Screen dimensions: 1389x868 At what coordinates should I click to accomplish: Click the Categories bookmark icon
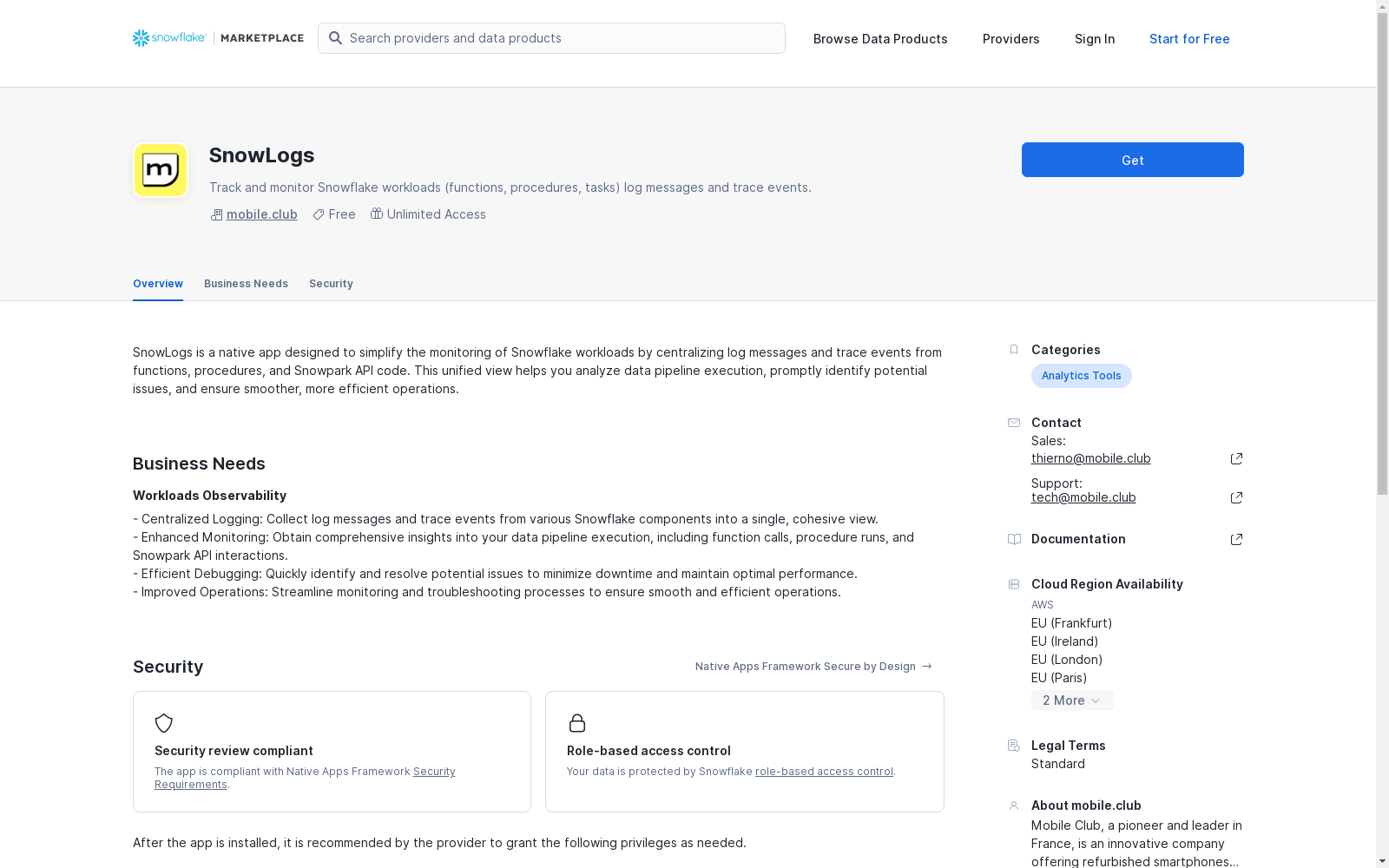1013,350
